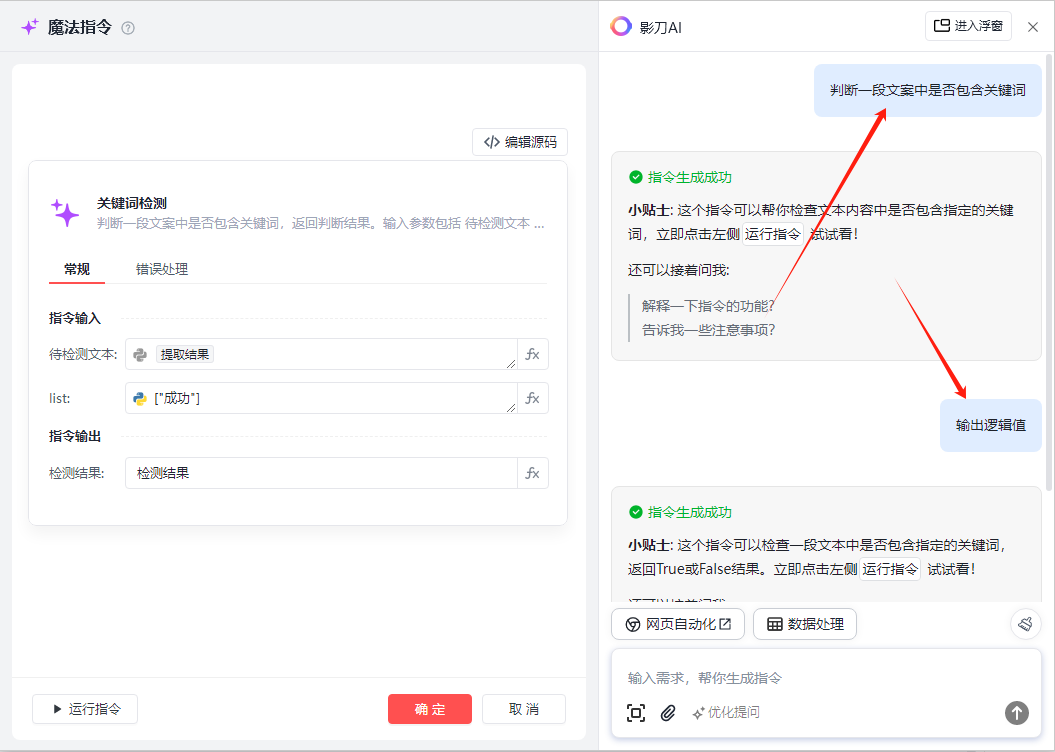
Task: Click the resize handle of 待检测文本 field
Action: [511, 364]
